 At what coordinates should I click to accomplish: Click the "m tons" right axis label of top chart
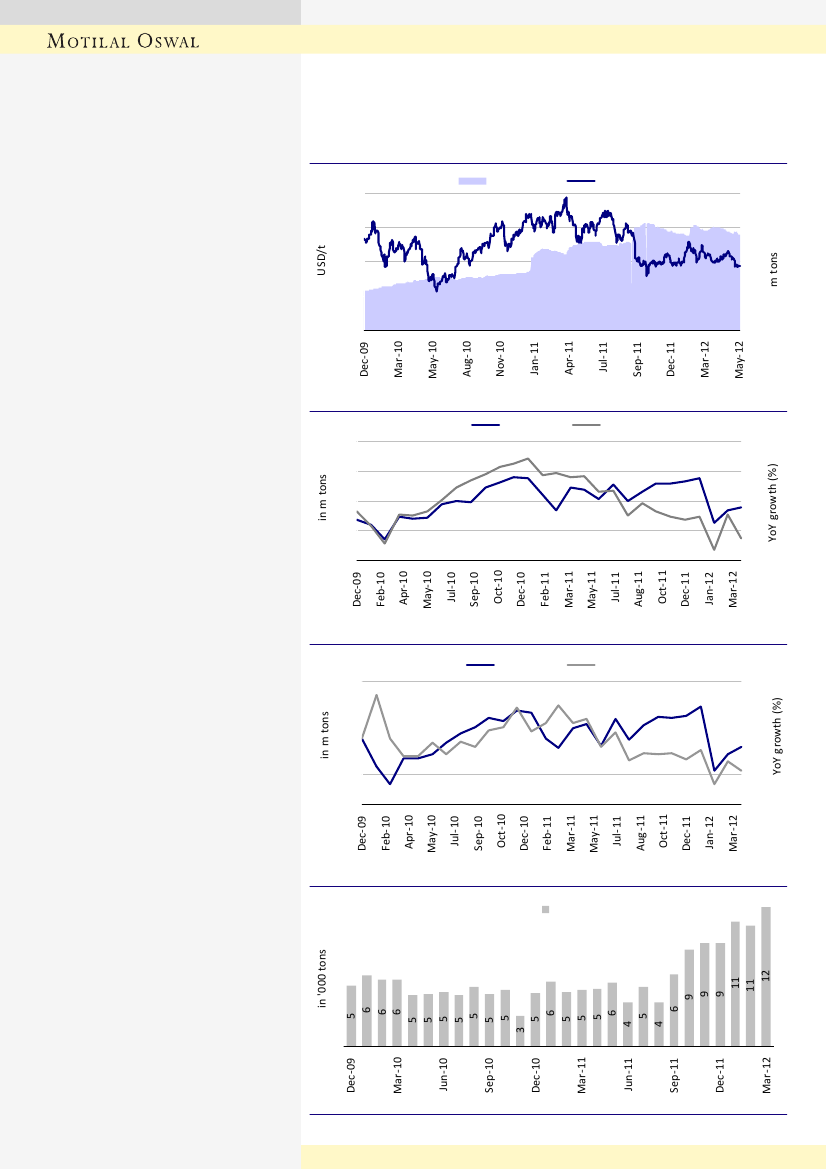click(774, 268)
